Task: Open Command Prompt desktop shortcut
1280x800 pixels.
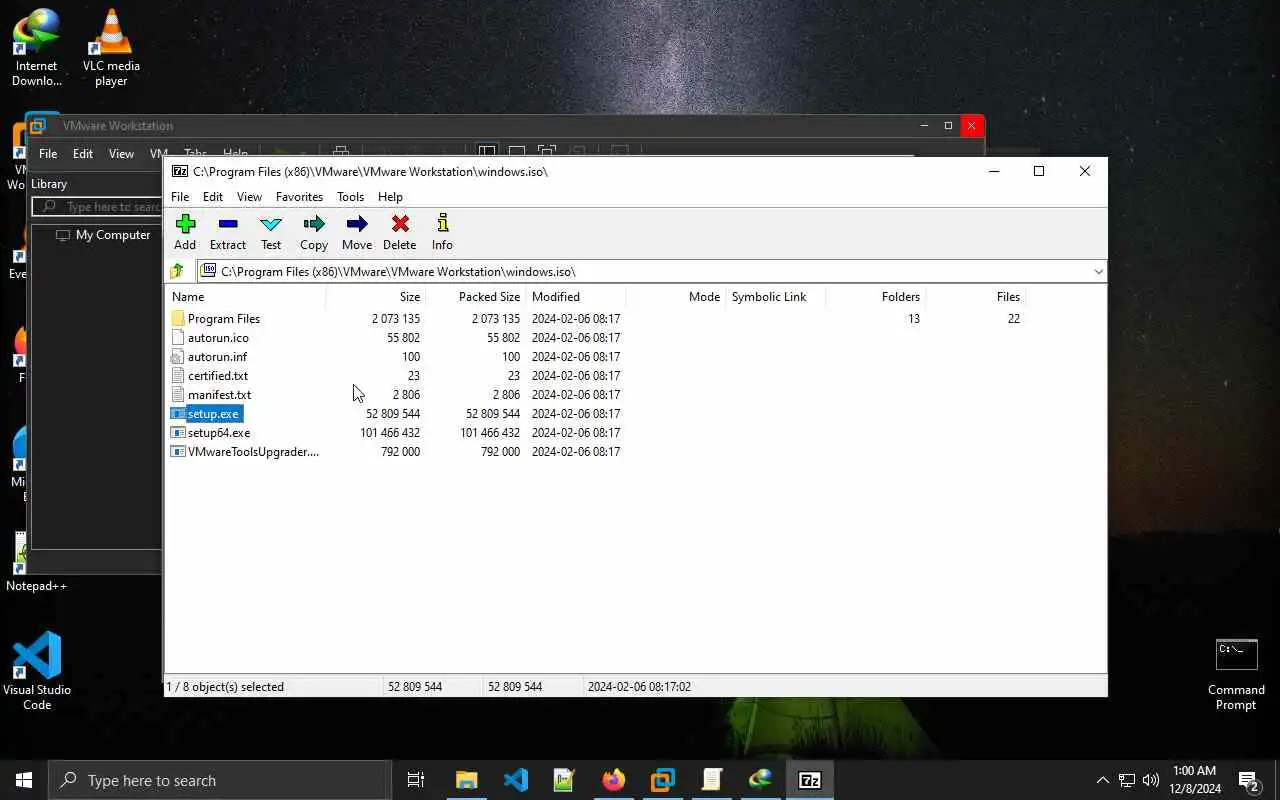Action: [x=1236, y=675]
